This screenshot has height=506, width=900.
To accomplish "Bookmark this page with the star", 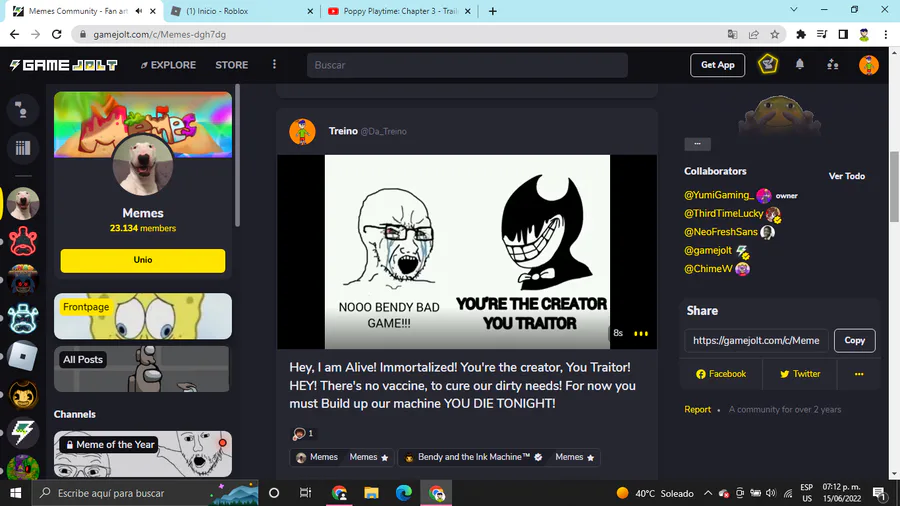I will coord(775,34).
